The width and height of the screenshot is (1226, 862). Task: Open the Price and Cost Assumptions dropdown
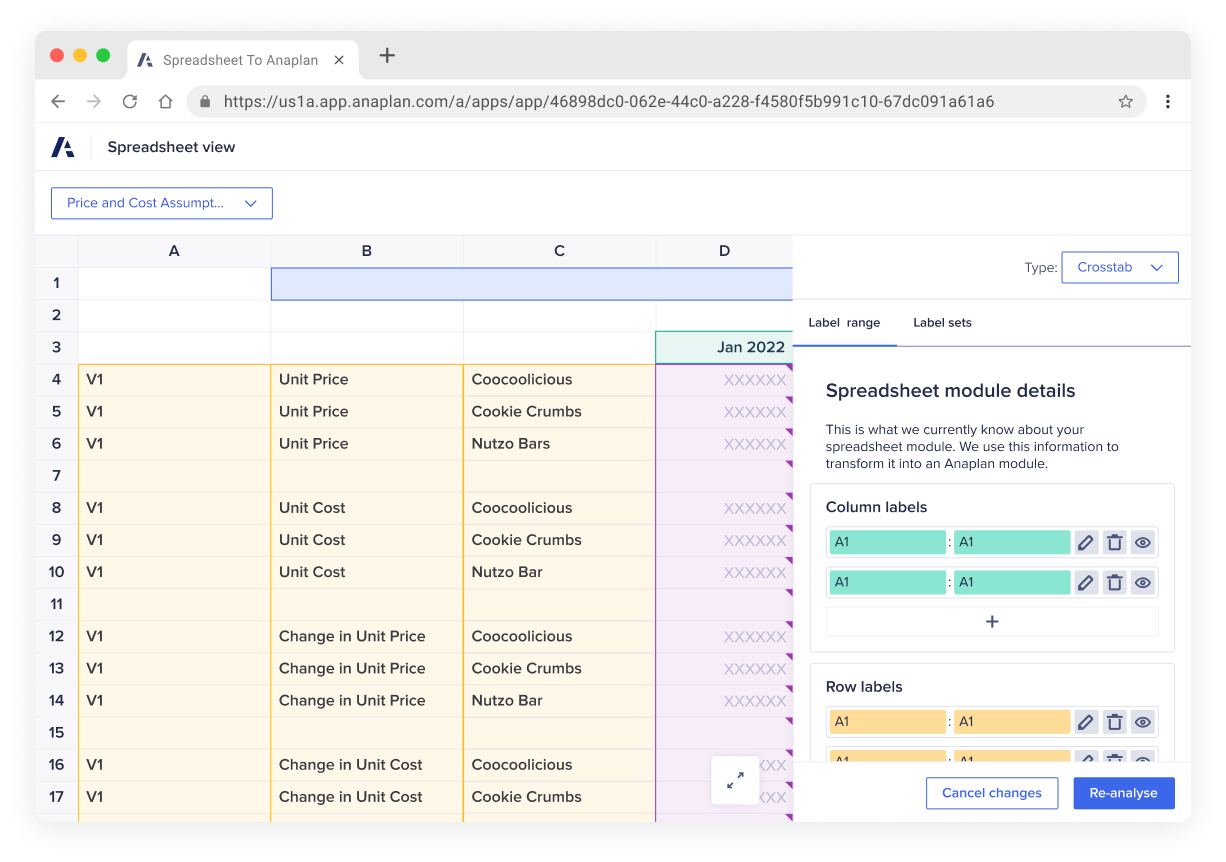click(x=161, y=203)
